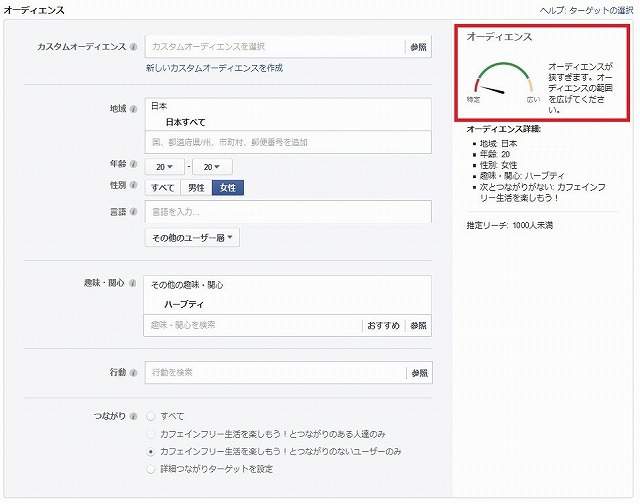This screenshot has height=504, width=640.
Task: Open 新しいカスタムオーディエンスを作成 link
Action: pos(214,68)
